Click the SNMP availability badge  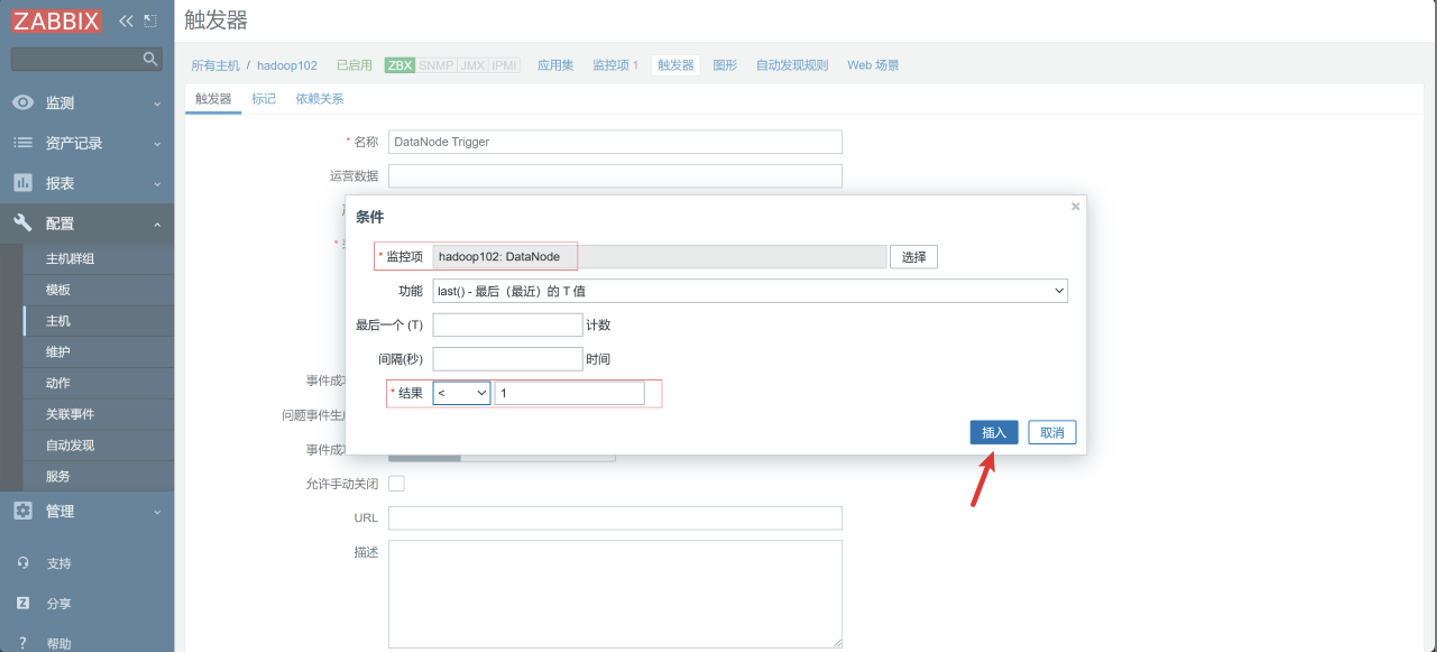(x=436, y=65)
